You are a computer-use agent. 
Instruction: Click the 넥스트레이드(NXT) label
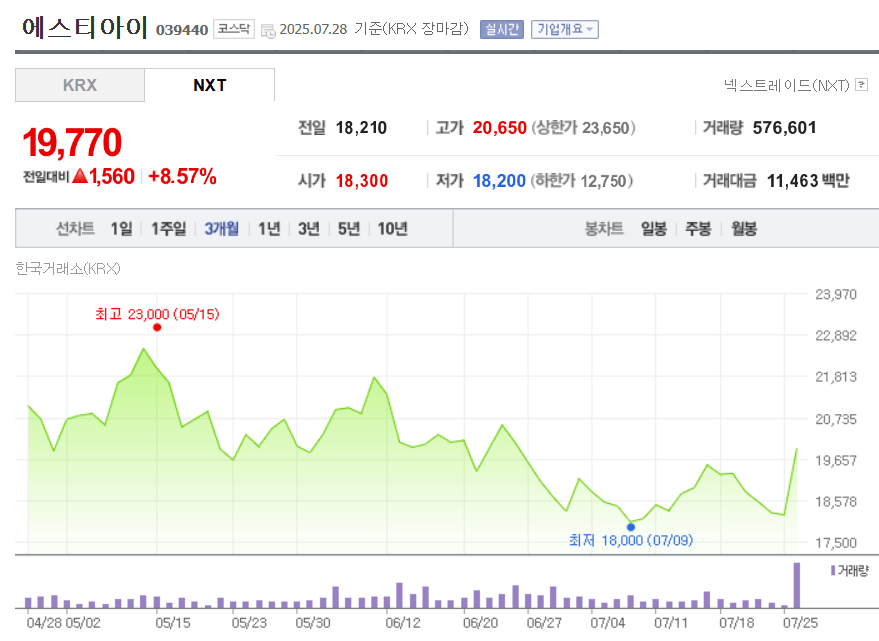tap(787, 85)
